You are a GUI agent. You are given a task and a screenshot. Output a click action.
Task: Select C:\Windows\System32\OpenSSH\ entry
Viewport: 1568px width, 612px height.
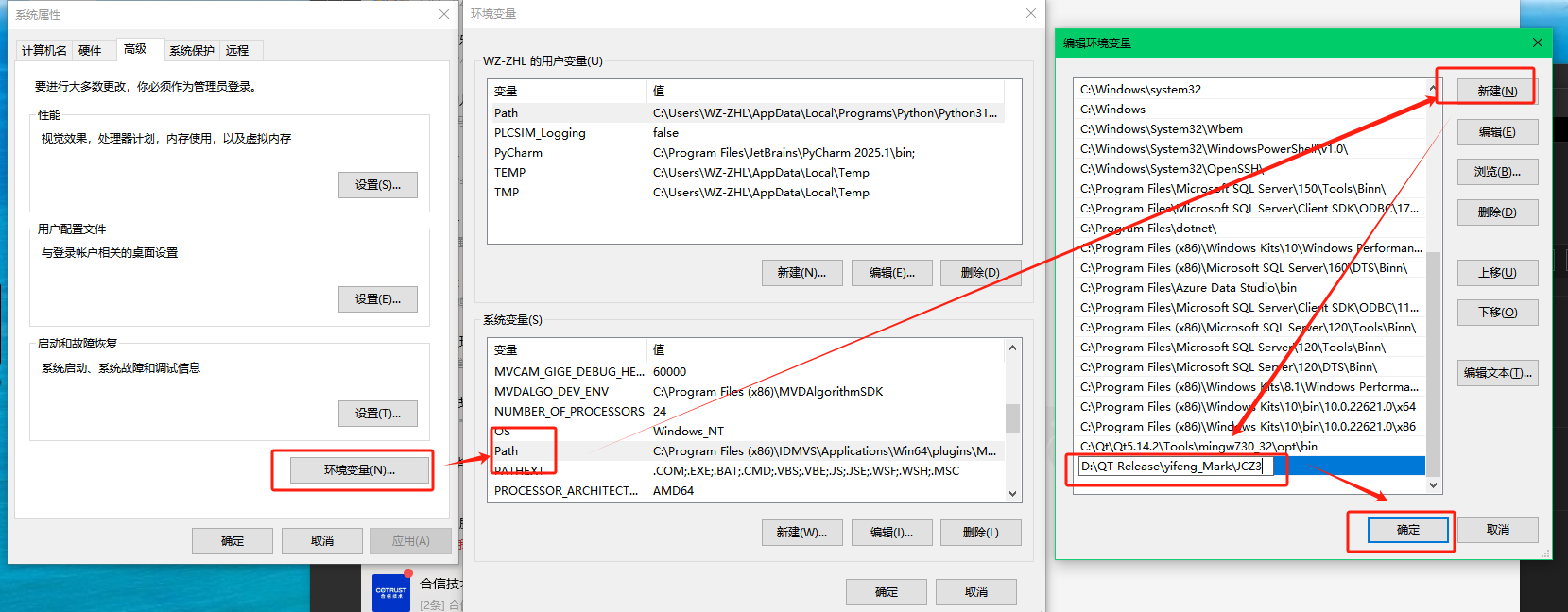(1250, 169)
